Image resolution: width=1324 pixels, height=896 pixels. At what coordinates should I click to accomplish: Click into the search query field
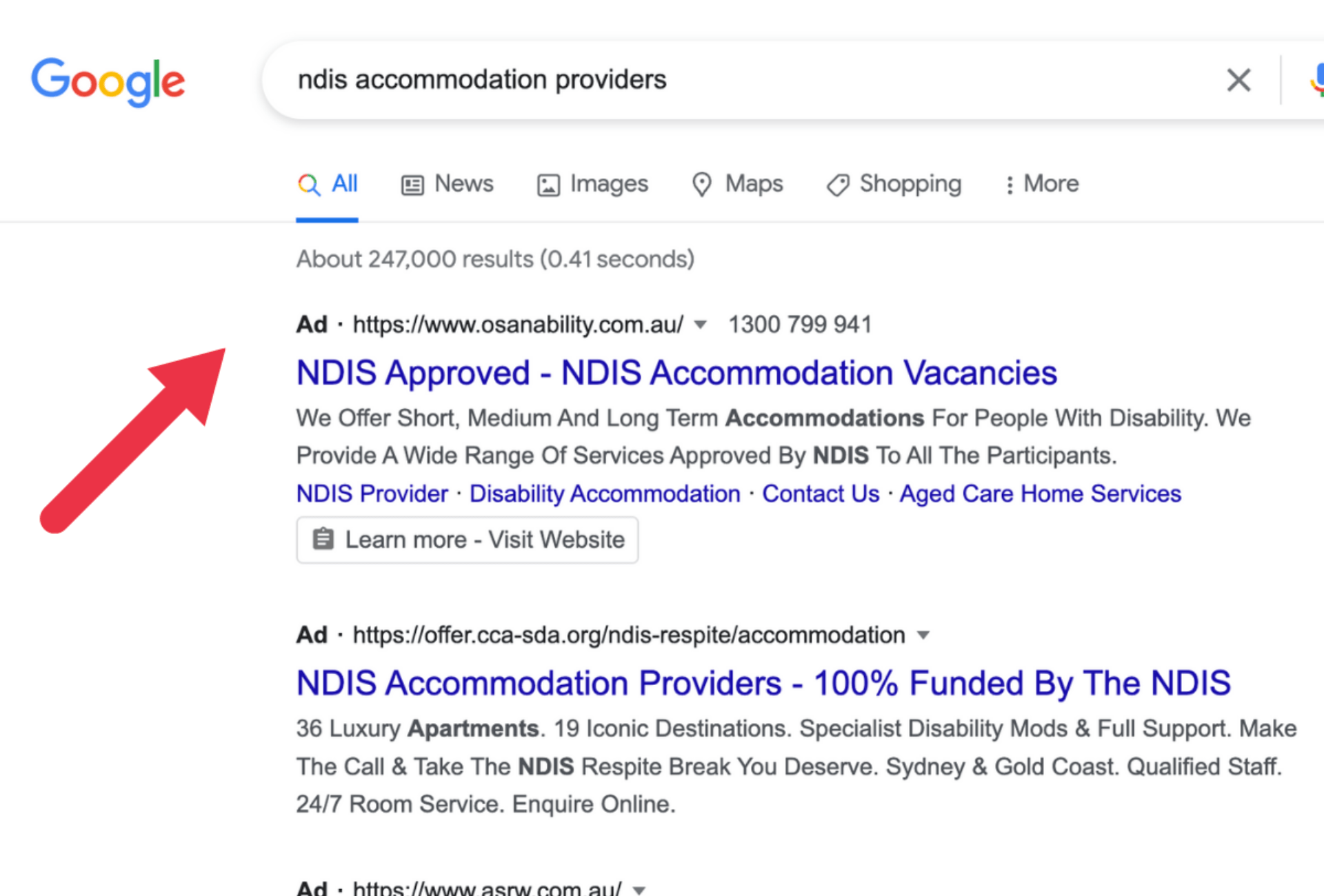(x=690, y=80)
